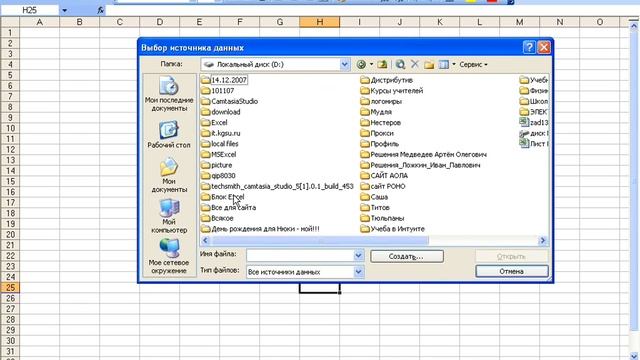
Task: Click the Отмена button
Action: tap(512, 271)
